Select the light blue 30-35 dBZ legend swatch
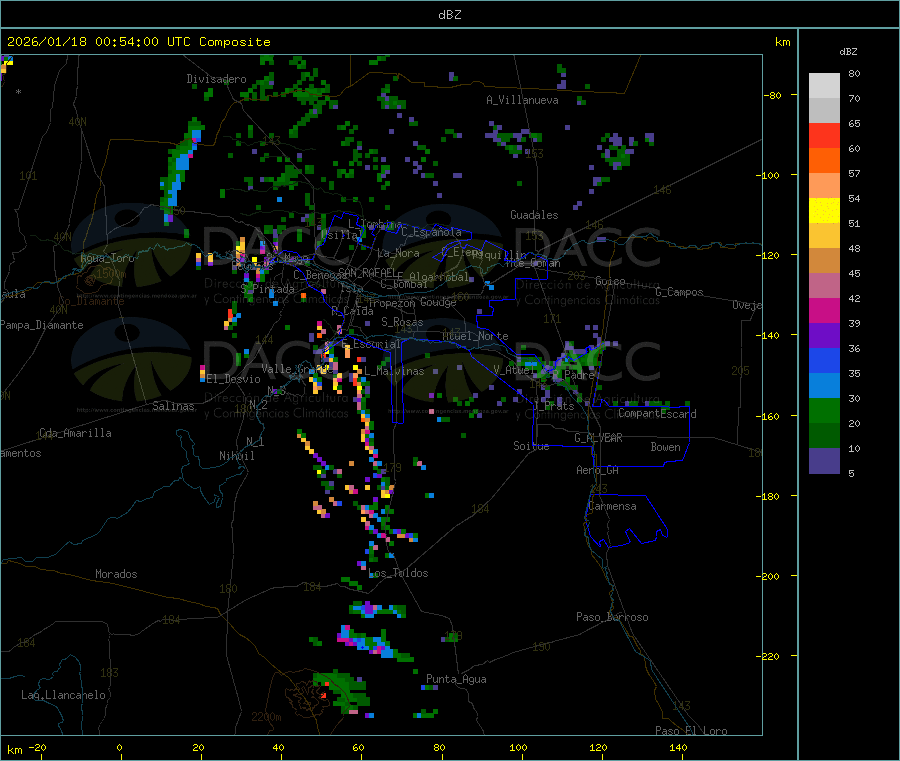Screen dimensions: 900x761 (824, 386)
